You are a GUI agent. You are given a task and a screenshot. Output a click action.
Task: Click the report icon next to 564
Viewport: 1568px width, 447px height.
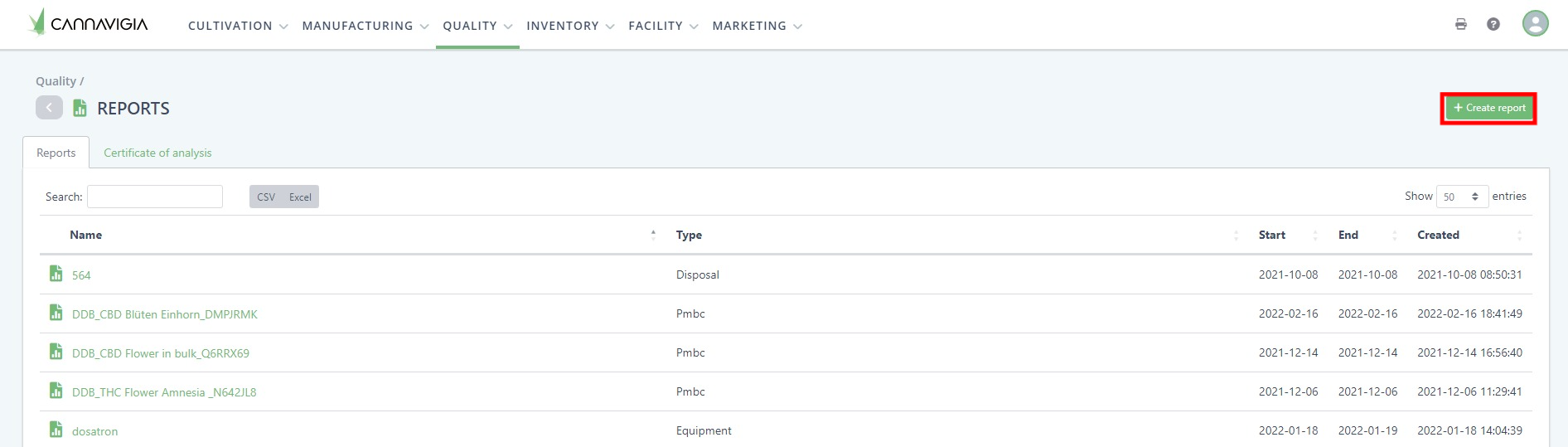56,274
